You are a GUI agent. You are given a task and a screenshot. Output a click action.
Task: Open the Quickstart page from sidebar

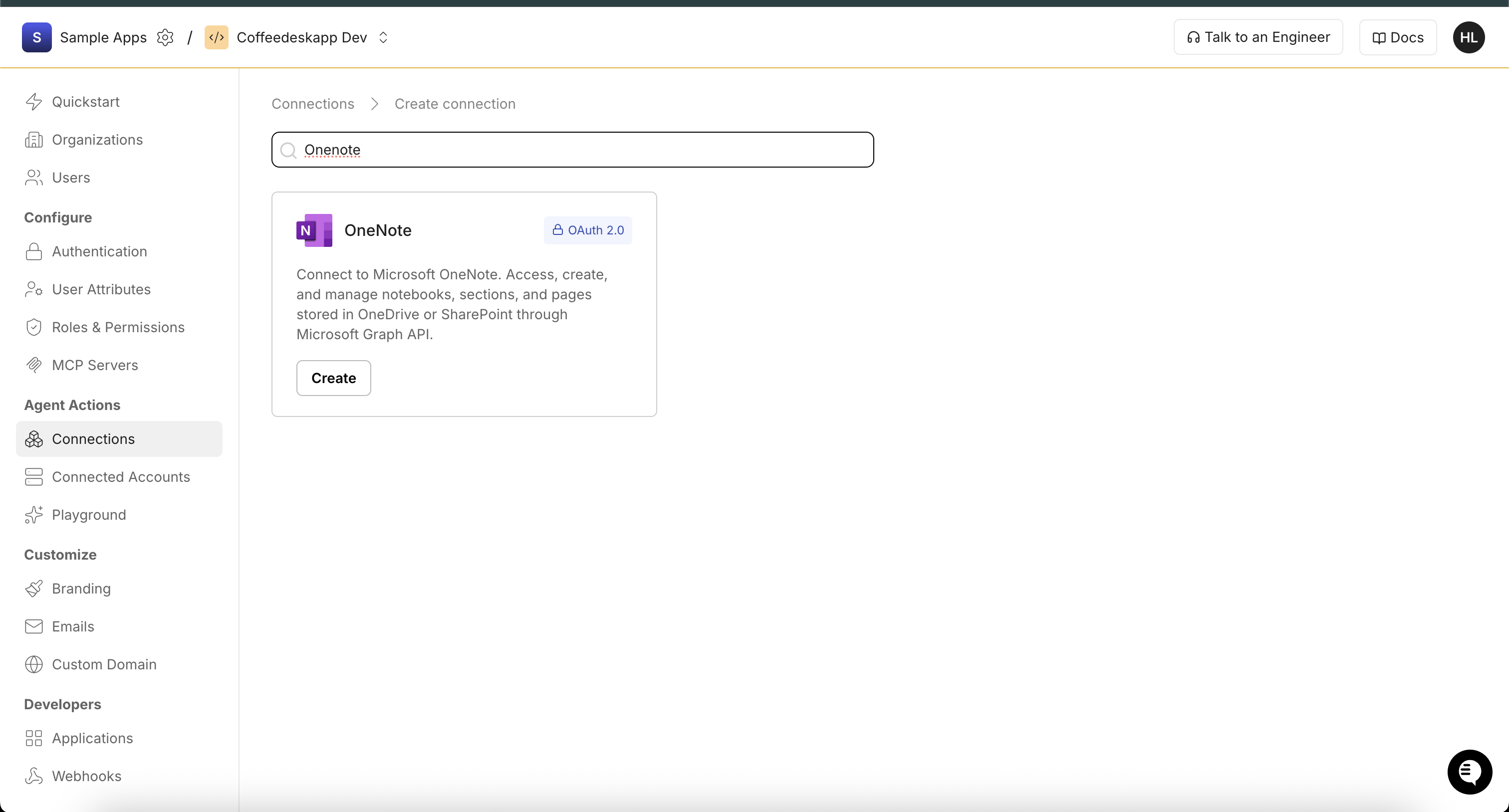[x=87, y=101]
